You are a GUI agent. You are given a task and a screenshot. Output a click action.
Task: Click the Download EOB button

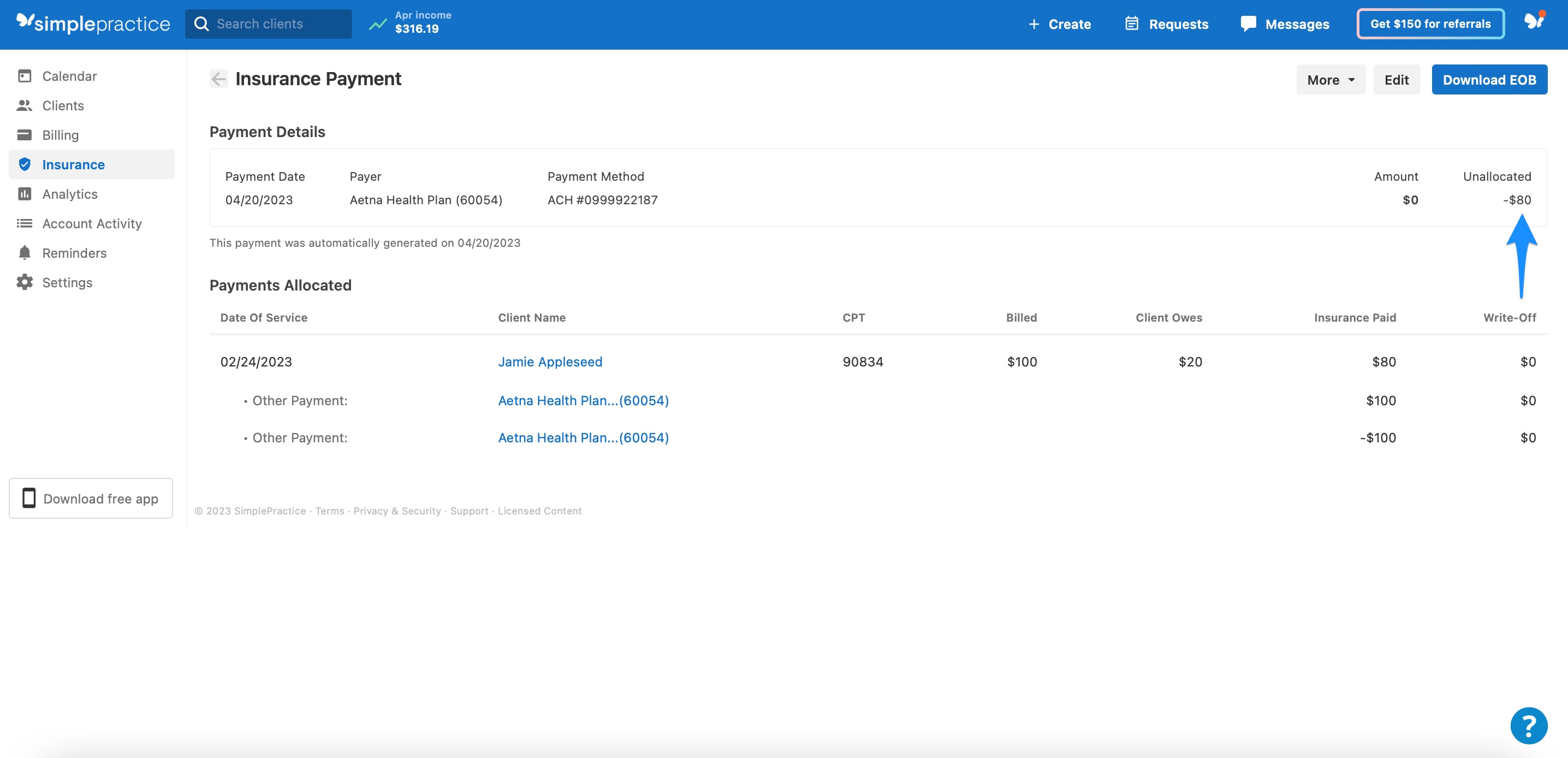click(1489, 80)
